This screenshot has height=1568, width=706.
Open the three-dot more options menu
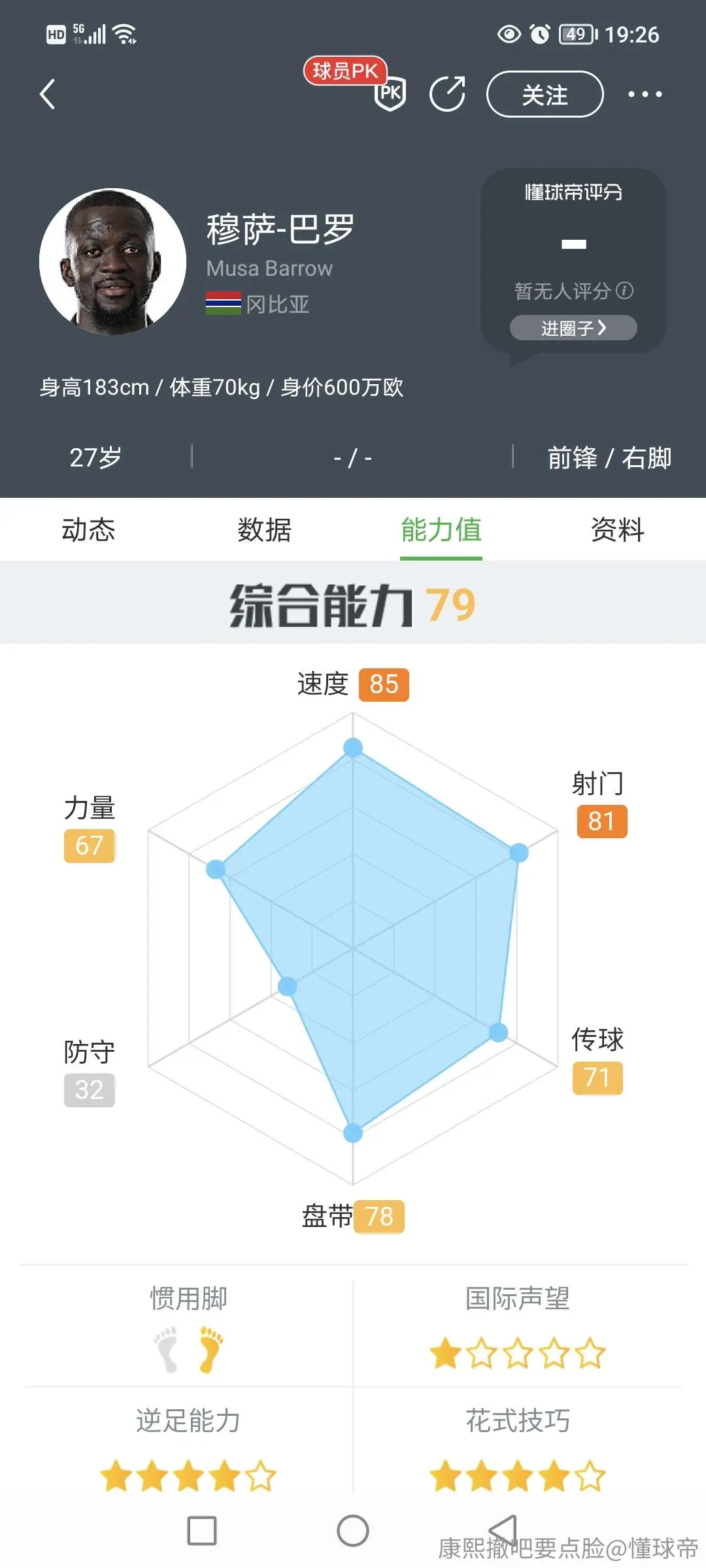pos(645,94)
